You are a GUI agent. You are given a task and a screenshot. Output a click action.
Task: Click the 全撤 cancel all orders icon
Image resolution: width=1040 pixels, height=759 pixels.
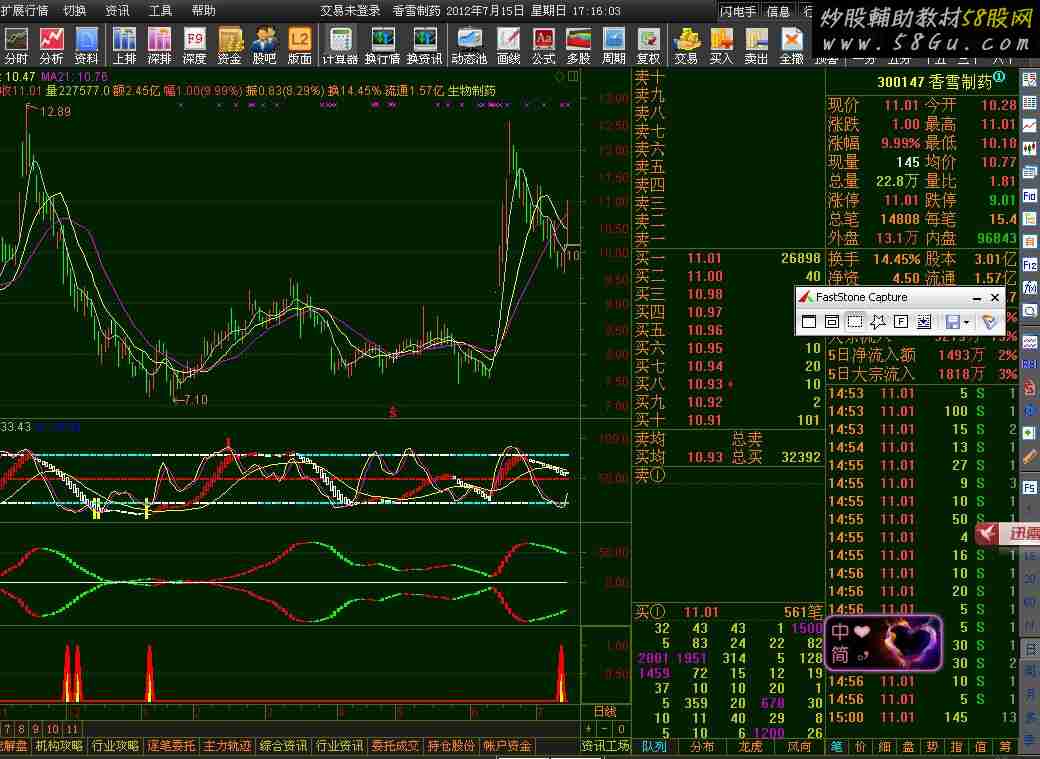click(792, 44)
